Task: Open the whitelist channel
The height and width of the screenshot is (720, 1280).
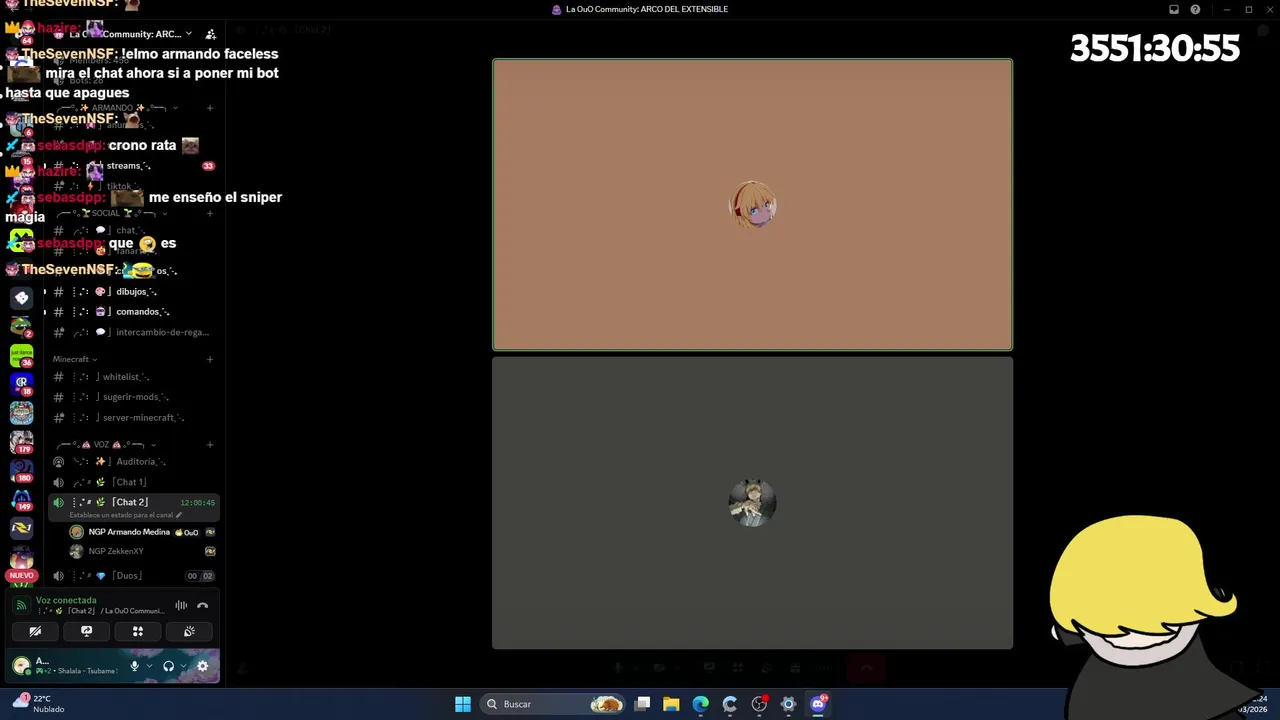Action: (133, 377)
